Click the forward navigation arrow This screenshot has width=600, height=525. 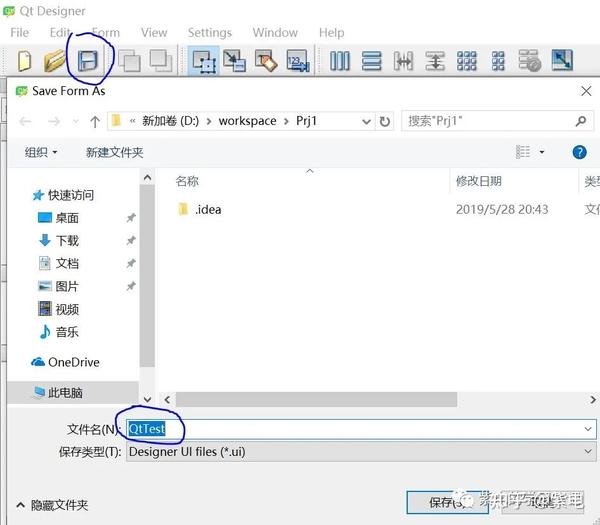tap(54, 122)
